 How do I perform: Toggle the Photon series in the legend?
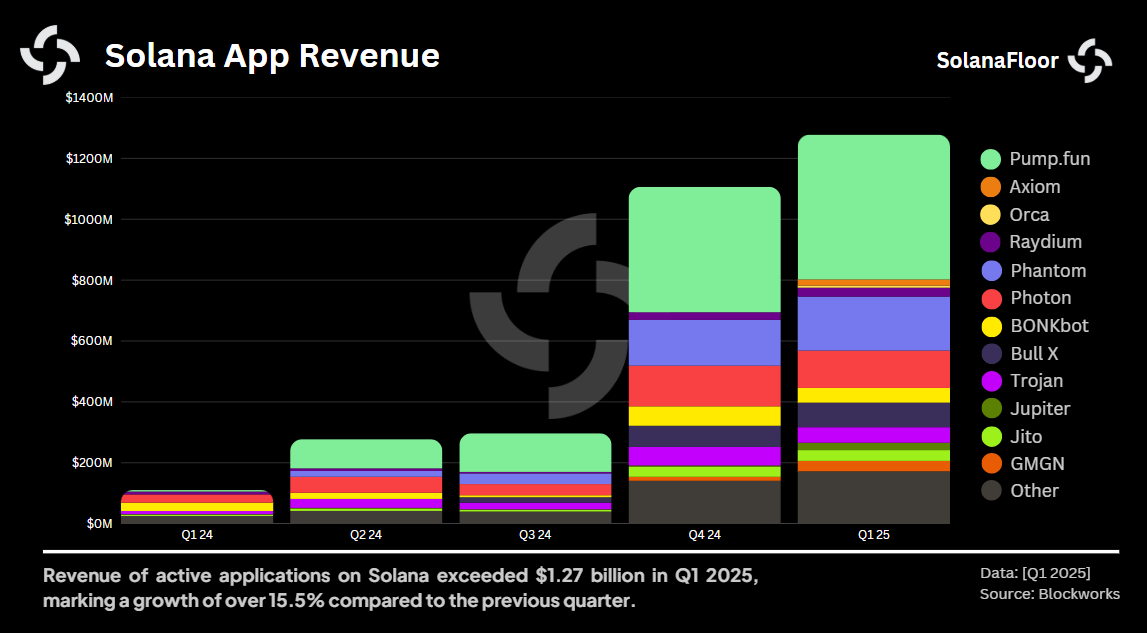(x=994, y=298)
